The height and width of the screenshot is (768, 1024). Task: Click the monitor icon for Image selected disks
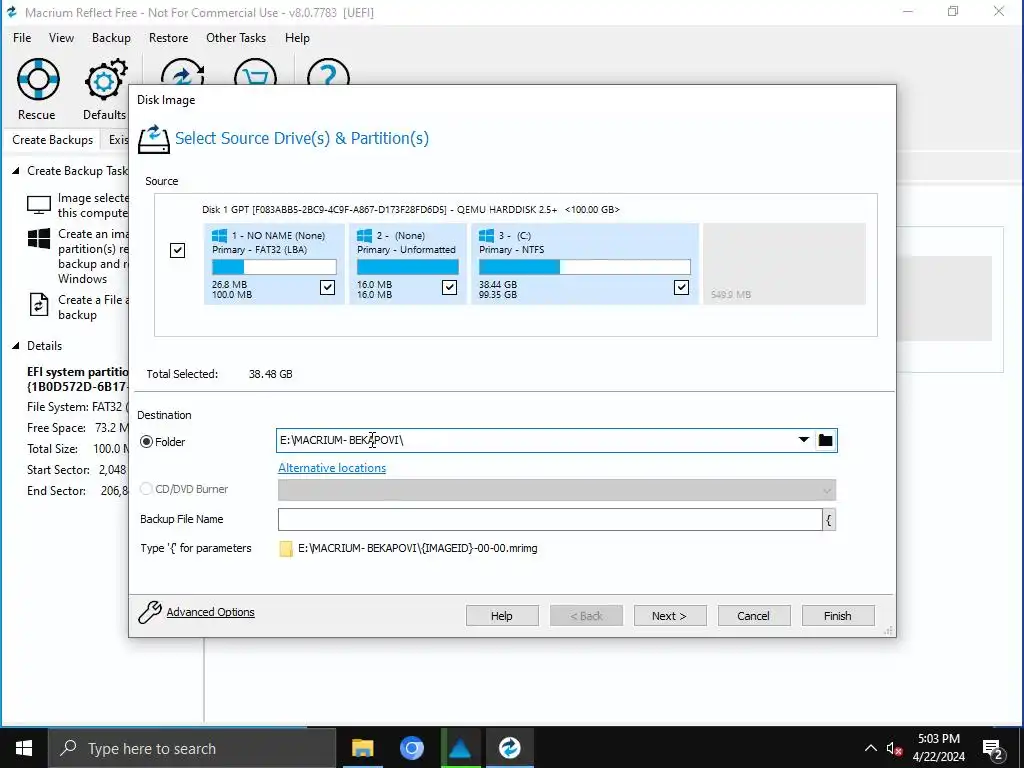pyautogui.click(x=39, y=205)
